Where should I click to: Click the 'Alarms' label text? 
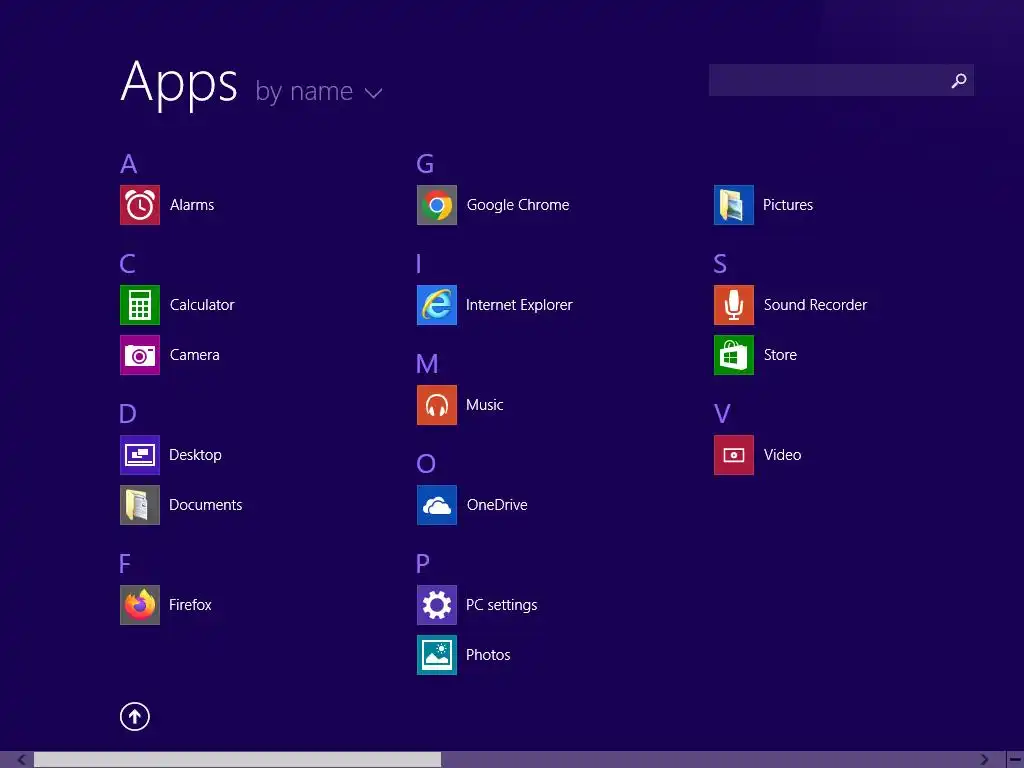[x=192, y=205]
